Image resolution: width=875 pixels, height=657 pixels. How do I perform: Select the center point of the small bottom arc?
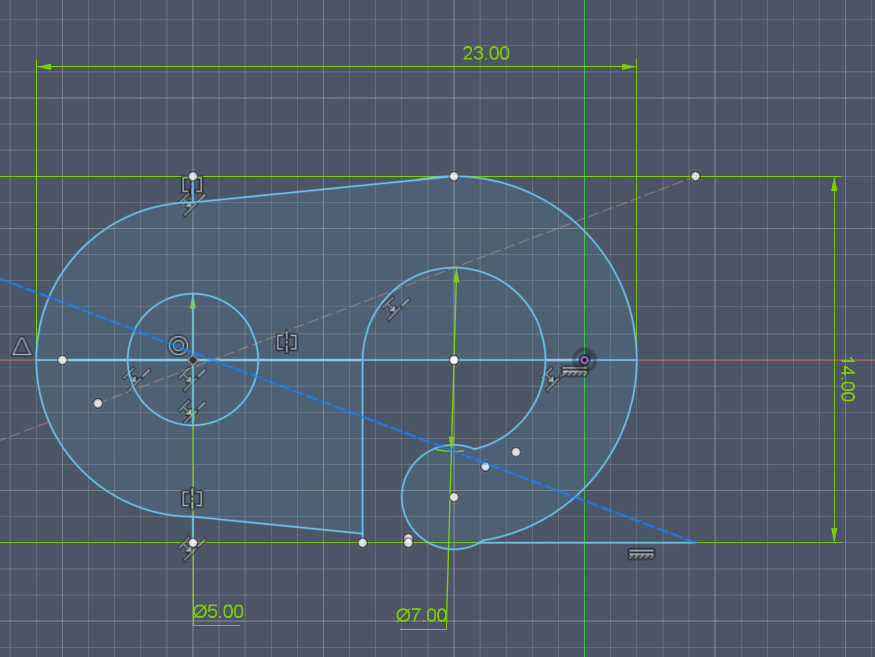(454, 497)
